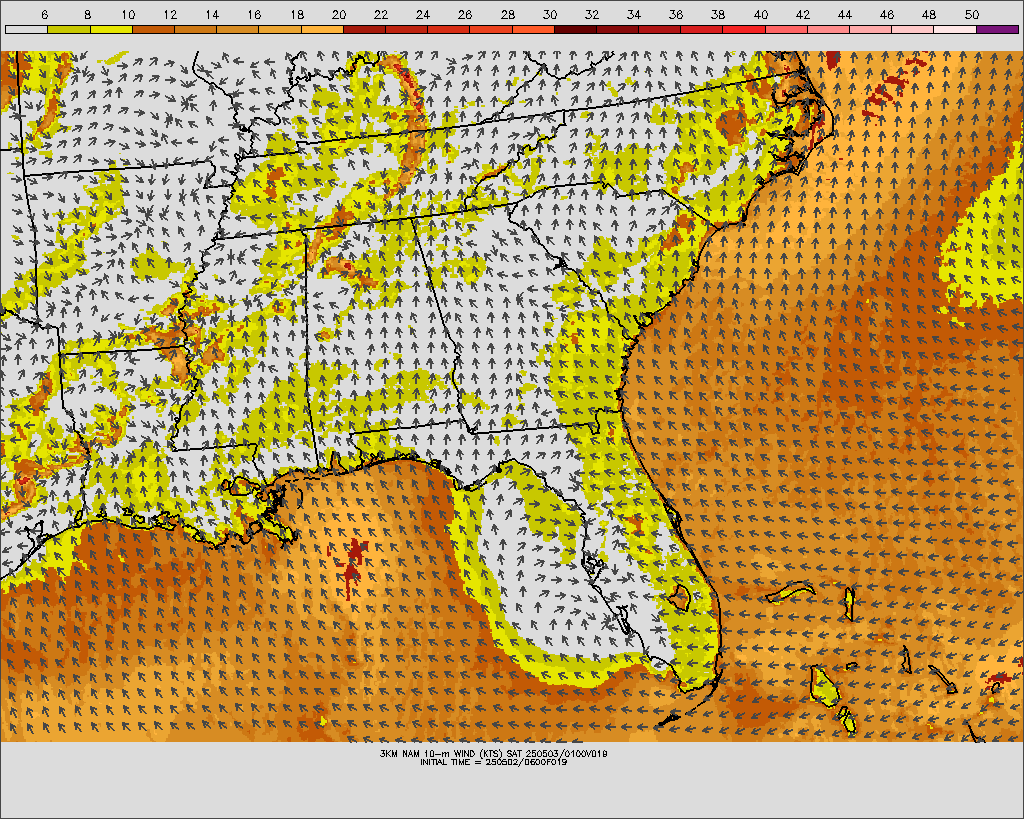Click the "INITIAL TIME = 250502/0600F019" caption
This screenshot has width=1024, height=819.
[x=494, y=762]
